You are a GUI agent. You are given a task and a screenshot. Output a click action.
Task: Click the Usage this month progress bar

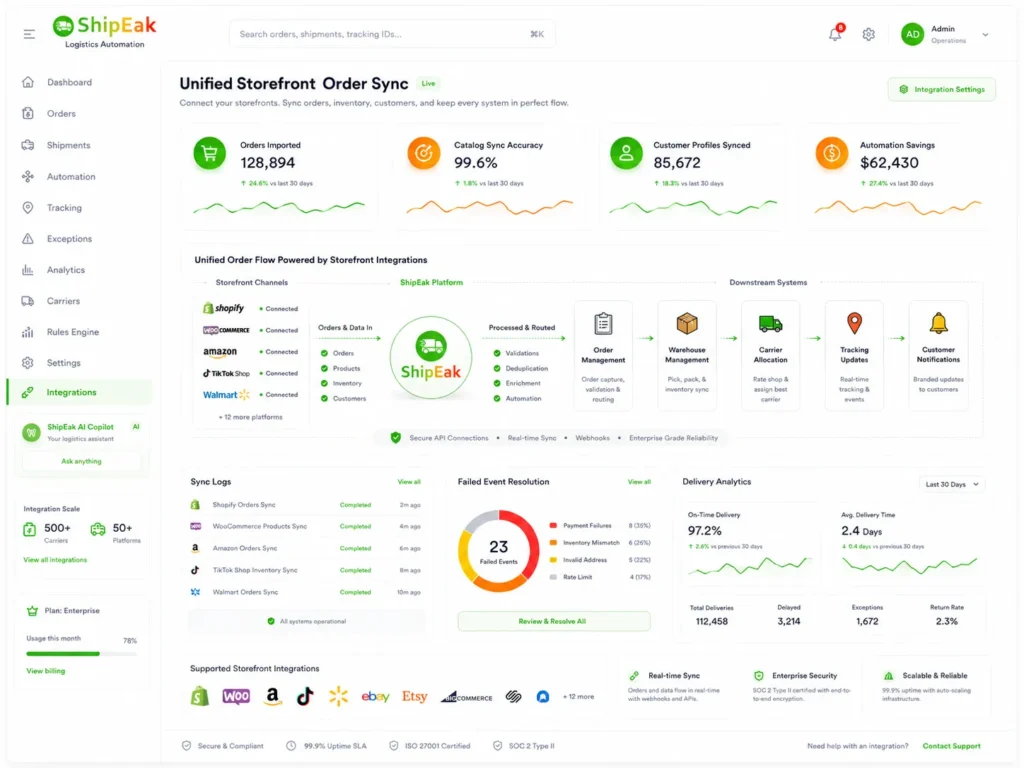pos(82,653)
